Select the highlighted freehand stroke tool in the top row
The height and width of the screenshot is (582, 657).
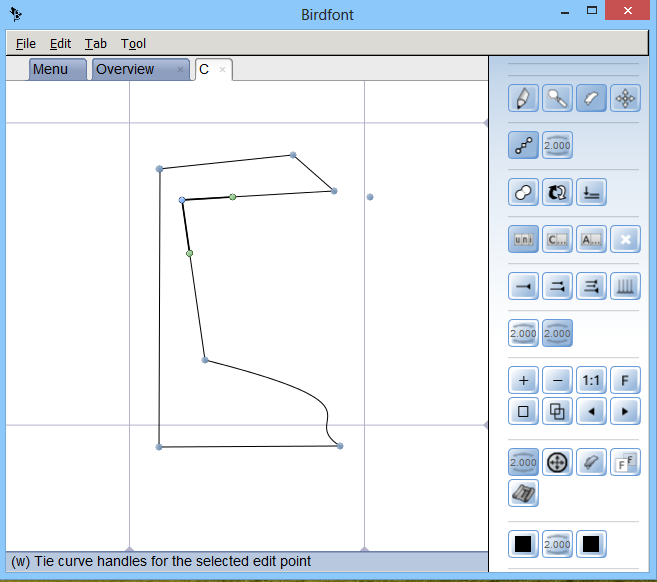click(591, 98)
